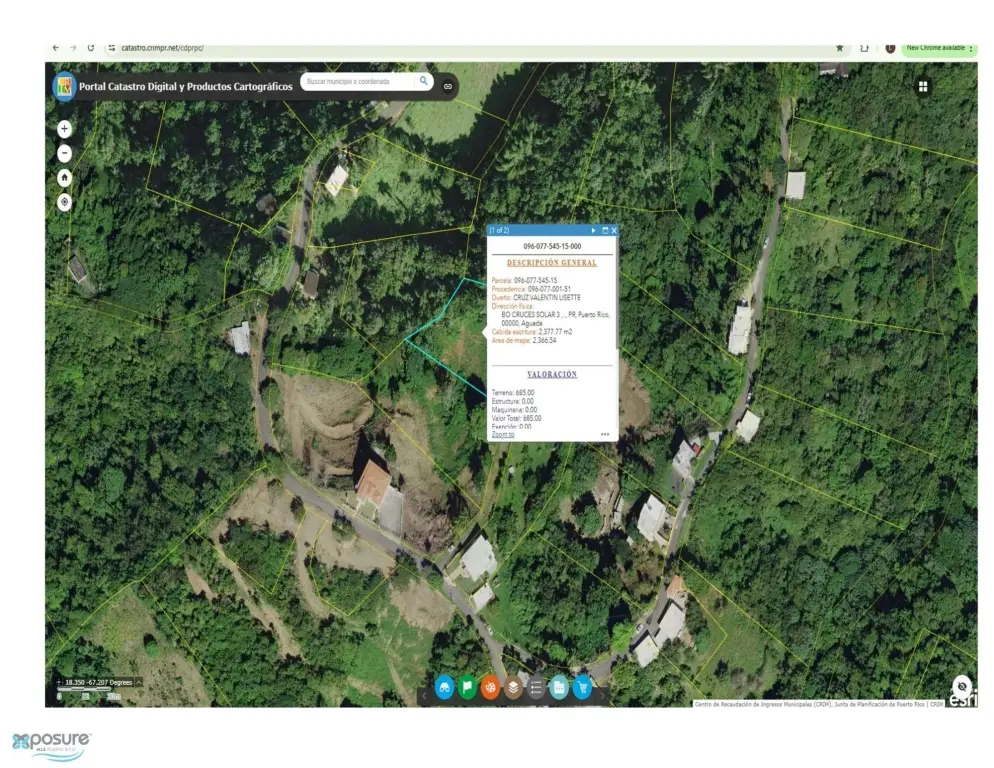The image size is (994, 768).
Task: Open the teal folder widget
Action: [x=559, y=688]
